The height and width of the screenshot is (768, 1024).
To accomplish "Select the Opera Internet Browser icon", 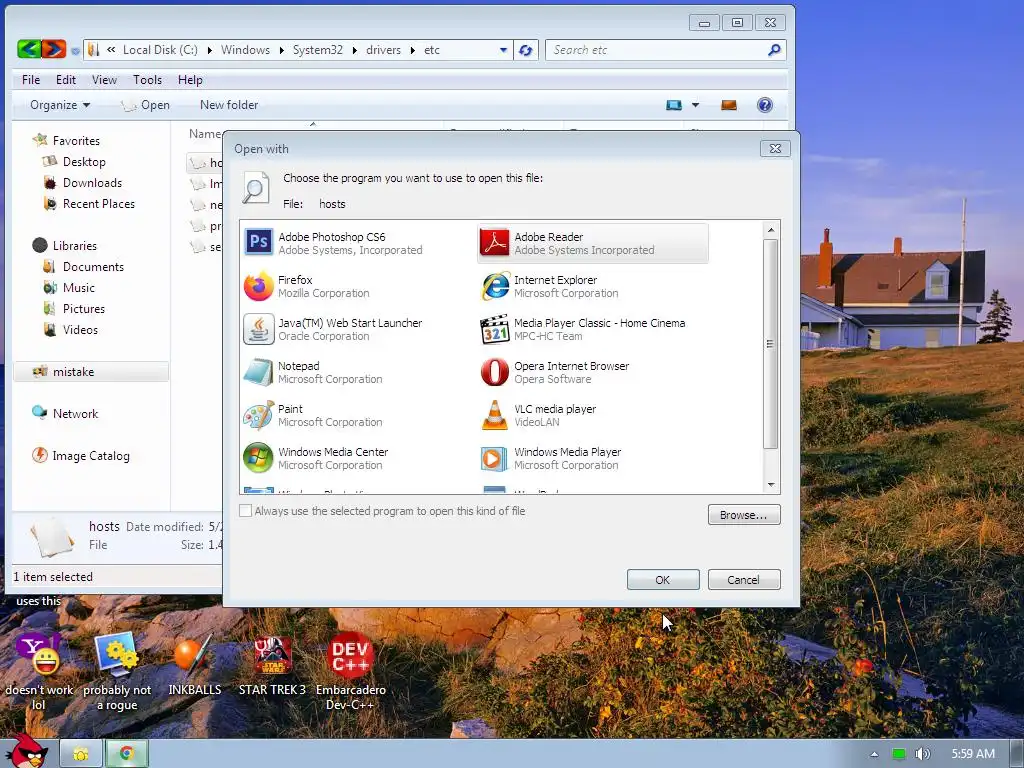I will pyautogui.click(x=494, y=372).
